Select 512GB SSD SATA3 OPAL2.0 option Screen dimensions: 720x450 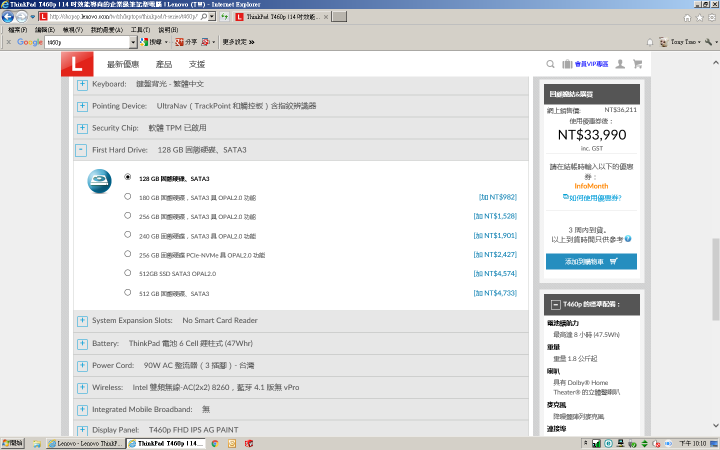128,273
